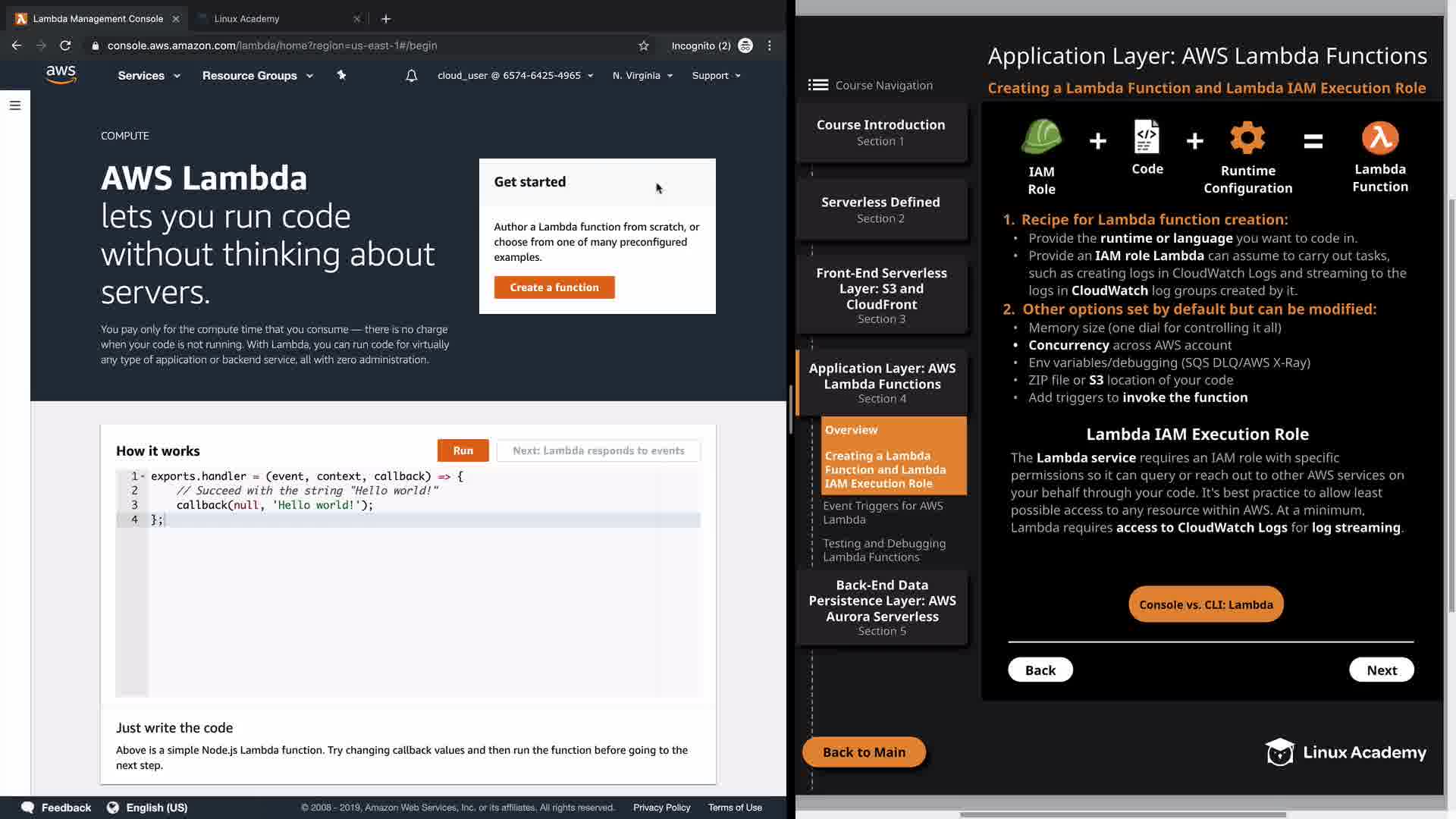Reload the page with refresh icon

tap(65, 45)
